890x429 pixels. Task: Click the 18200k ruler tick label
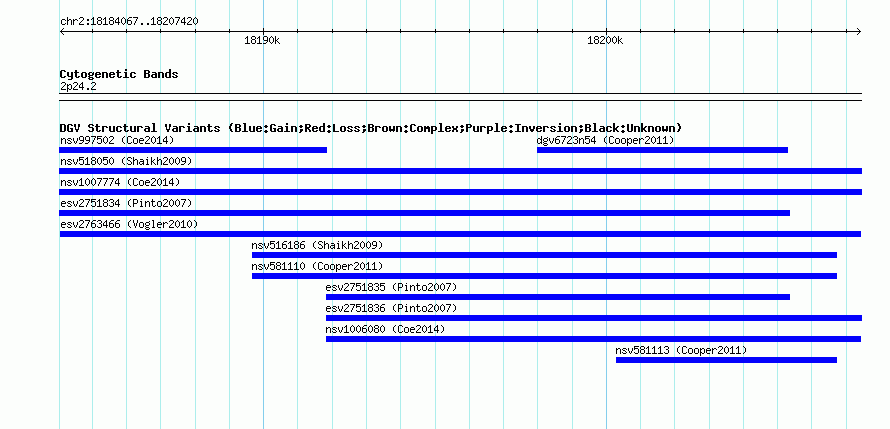pyautogui.click(x=605, y=40)
